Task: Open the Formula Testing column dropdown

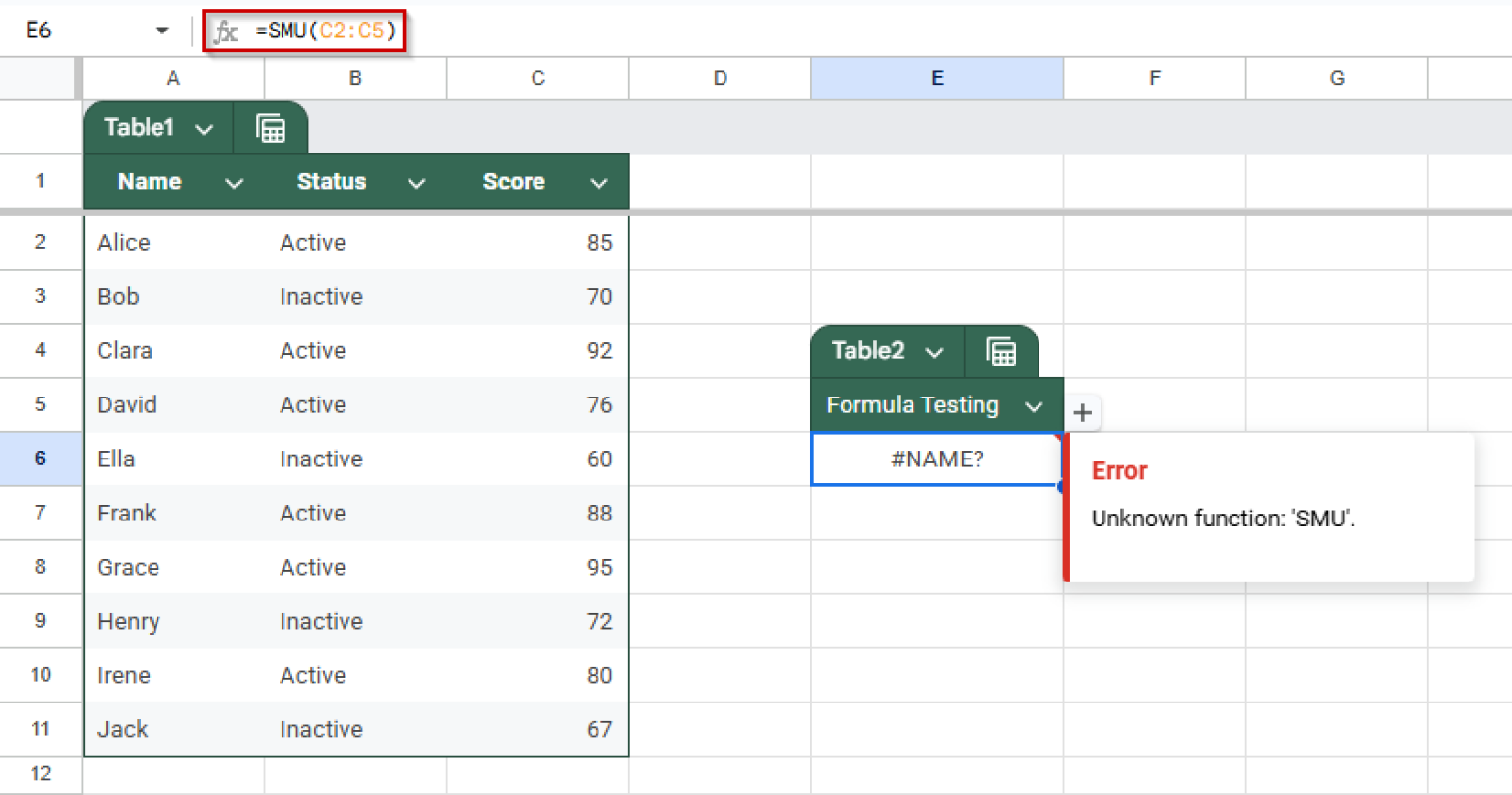Action: (x=1034, y=406)
